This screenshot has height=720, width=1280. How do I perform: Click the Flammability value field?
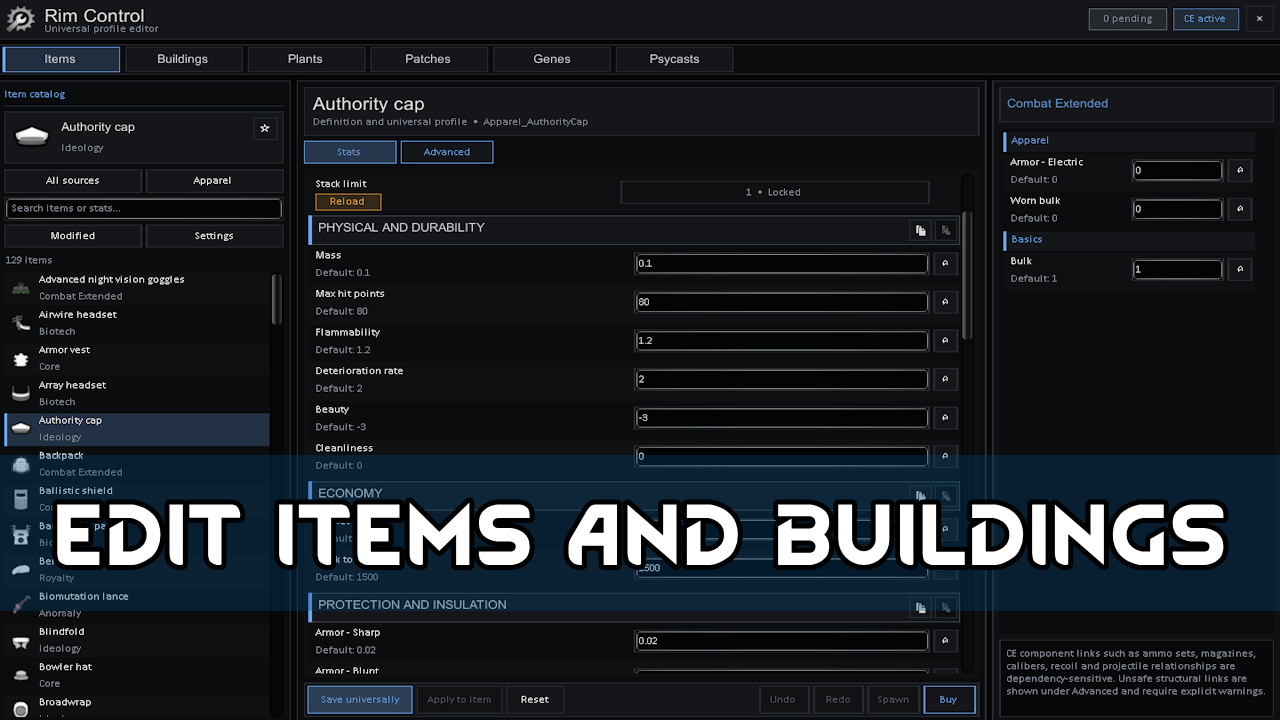(x=782, y=341)
